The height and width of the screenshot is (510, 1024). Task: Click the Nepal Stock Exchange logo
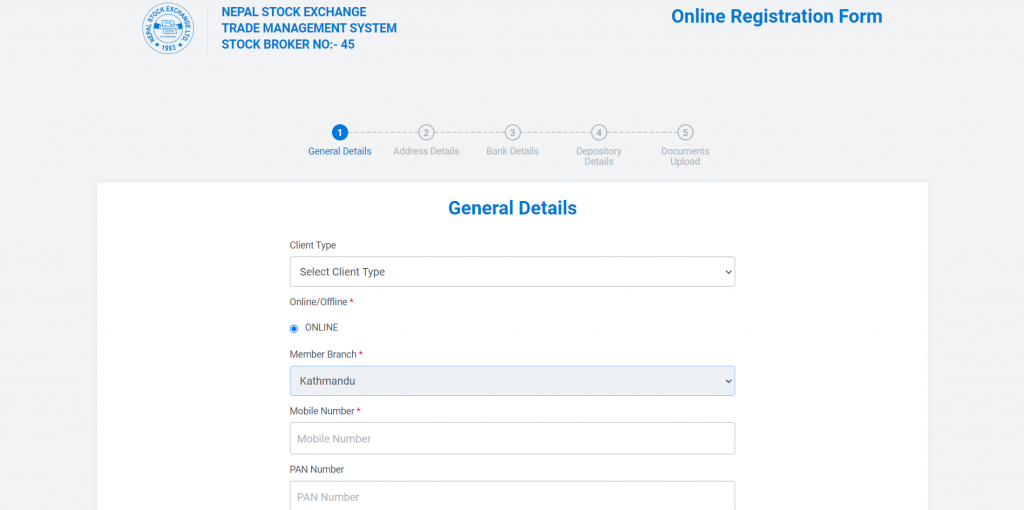pyautogui.click(x=168, y=29)
